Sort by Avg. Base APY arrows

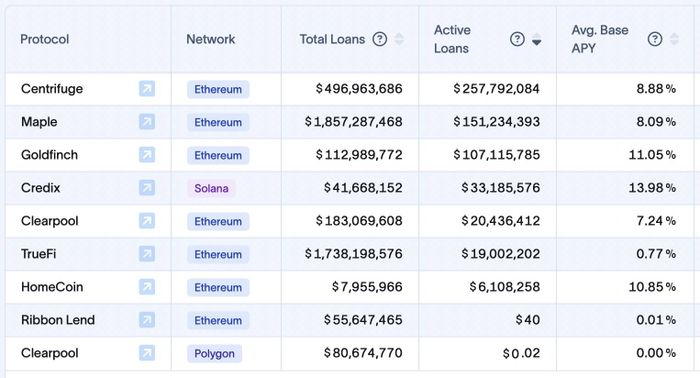(674, 39)
